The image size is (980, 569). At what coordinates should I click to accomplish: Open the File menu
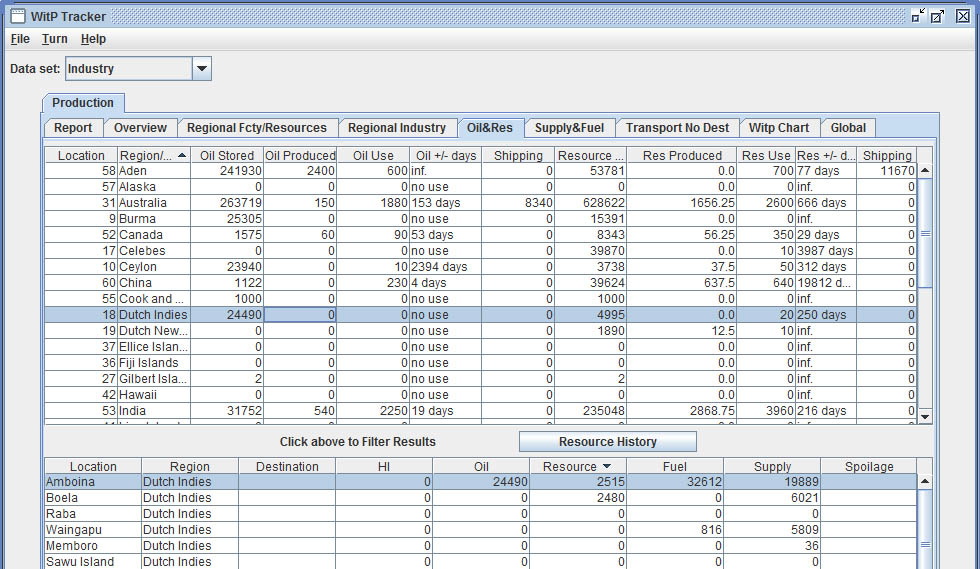point(20,39)
